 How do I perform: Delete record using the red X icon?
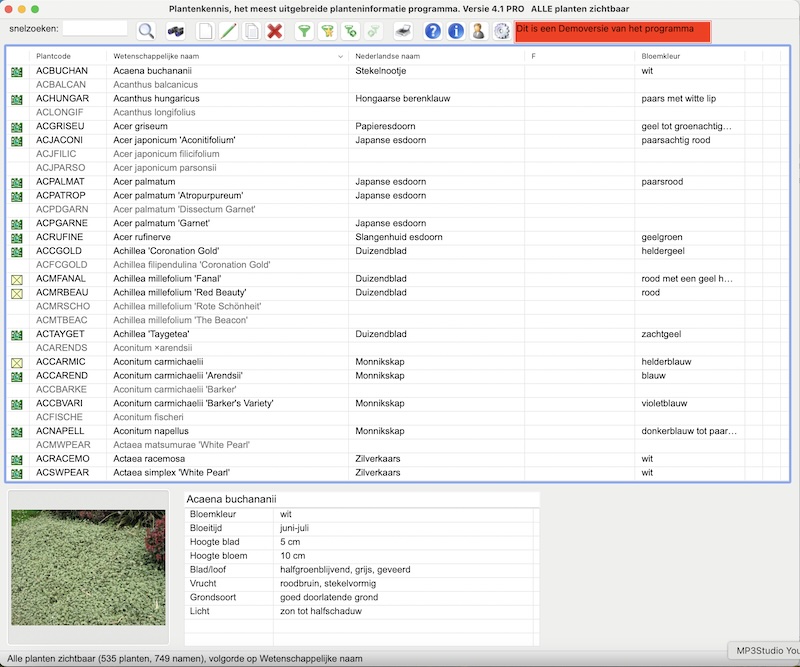[x=274, y=31]
